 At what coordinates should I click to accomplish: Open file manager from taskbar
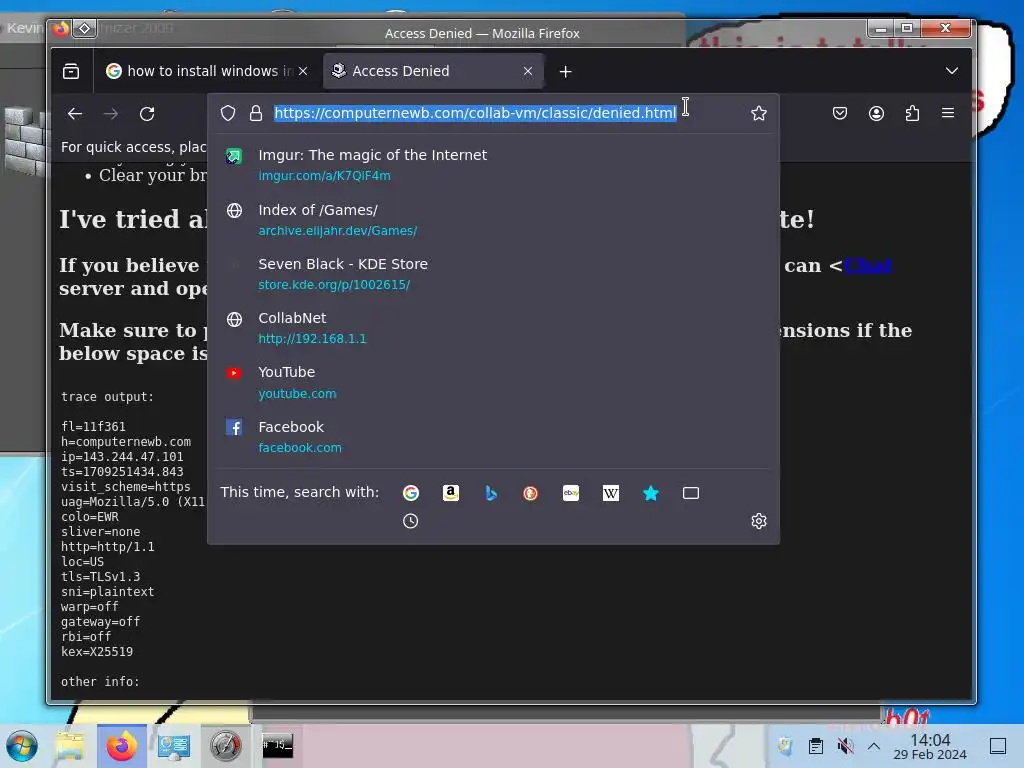pos(69,746)
